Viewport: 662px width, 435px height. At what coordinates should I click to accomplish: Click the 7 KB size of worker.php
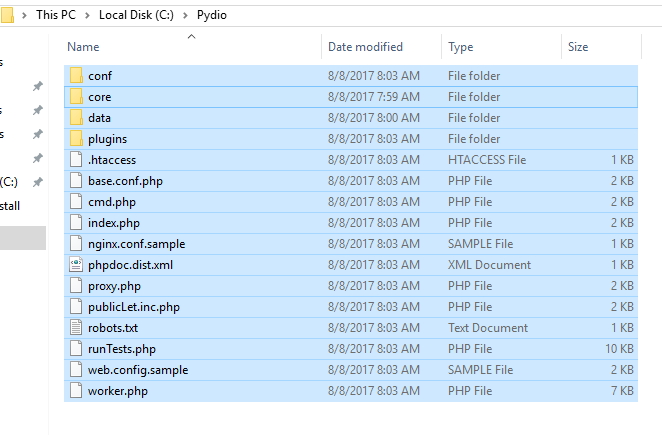622,391
